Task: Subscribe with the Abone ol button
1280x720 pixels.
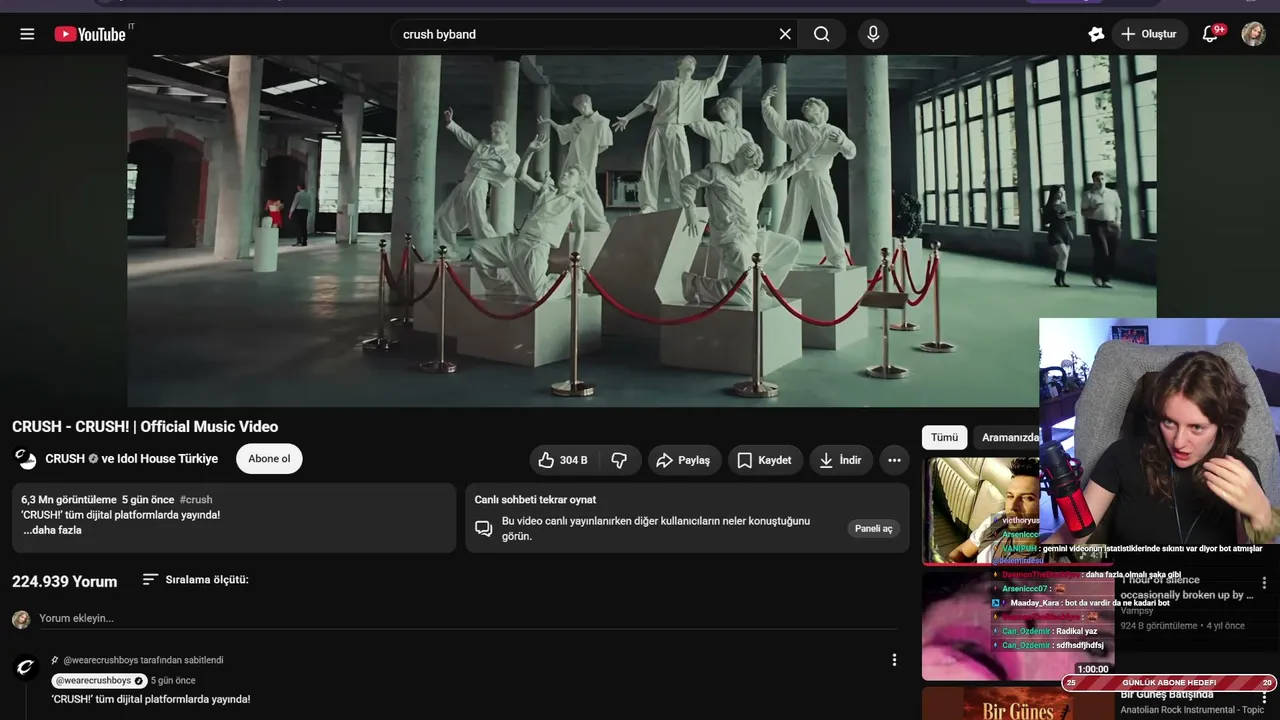Action: point(269,459)
